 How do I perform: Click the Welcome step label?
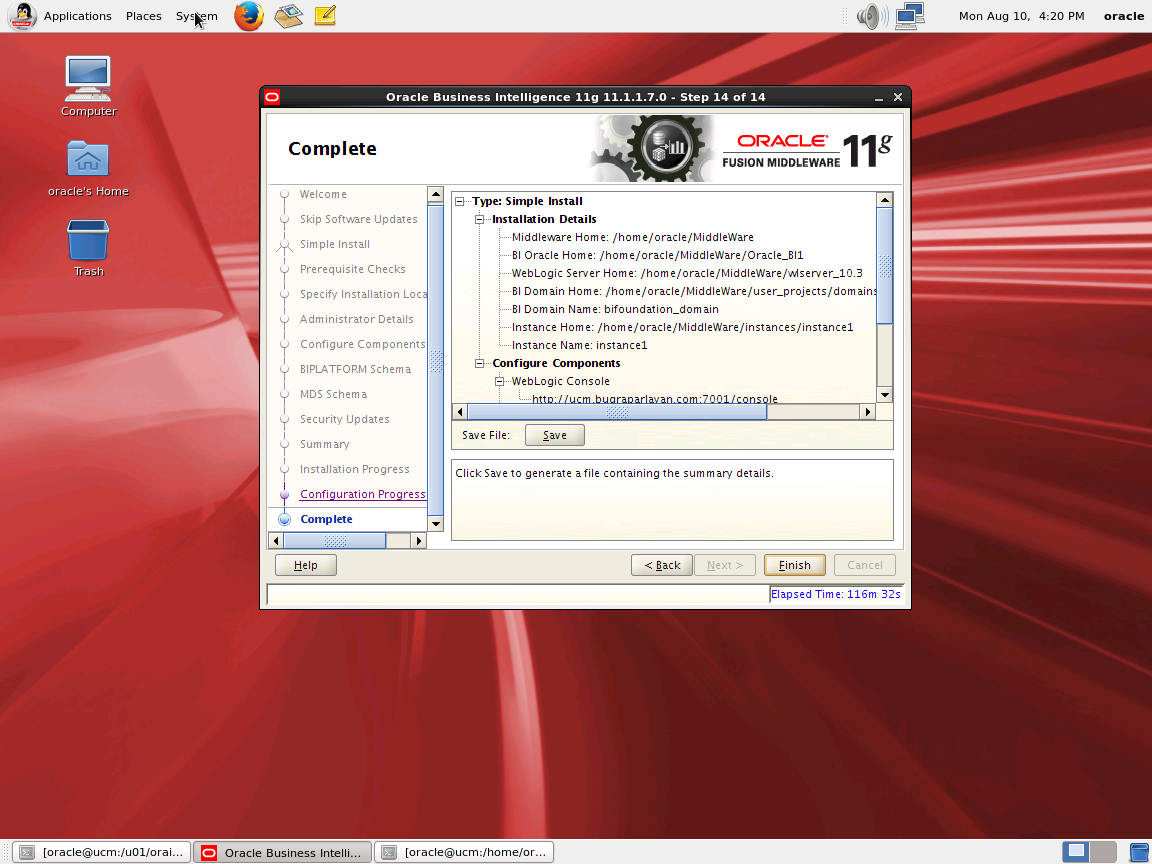coord(323,194)
